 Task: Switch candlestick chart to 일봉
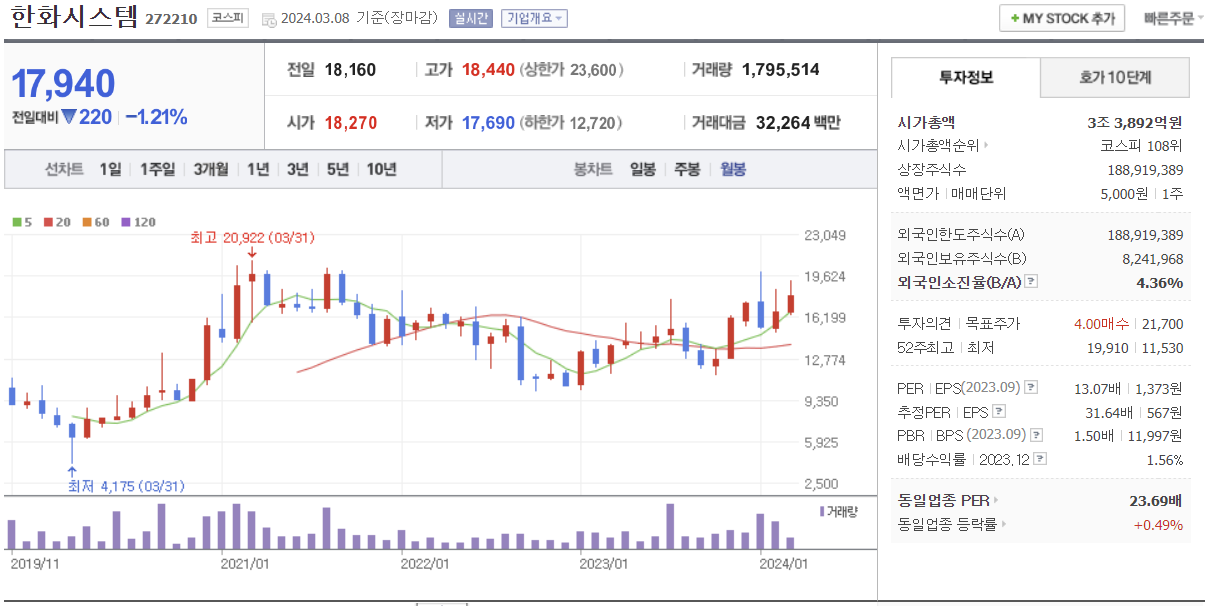point(643,169)
